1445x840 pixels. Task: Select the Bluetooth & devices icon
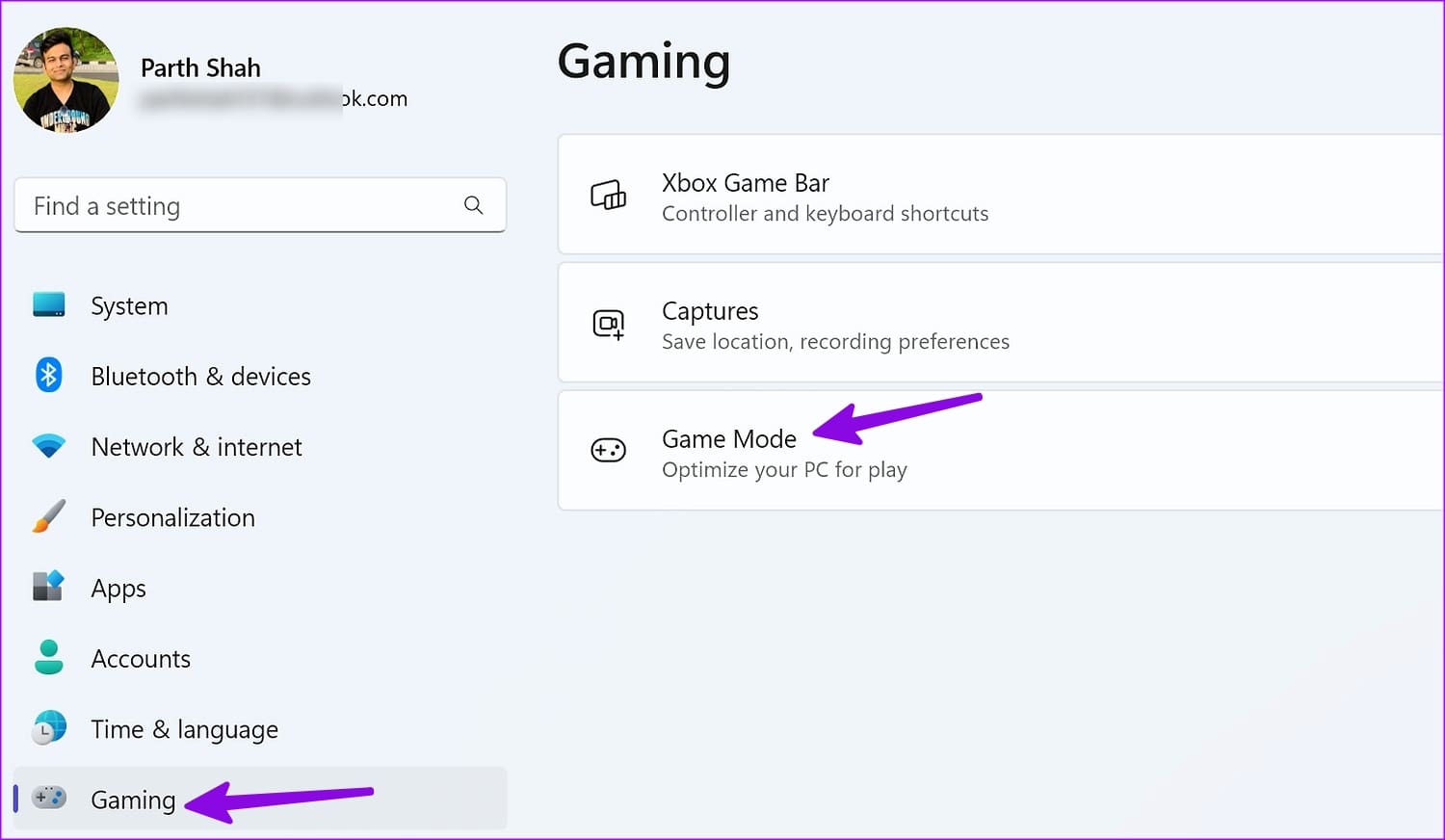tap(48, 376)
